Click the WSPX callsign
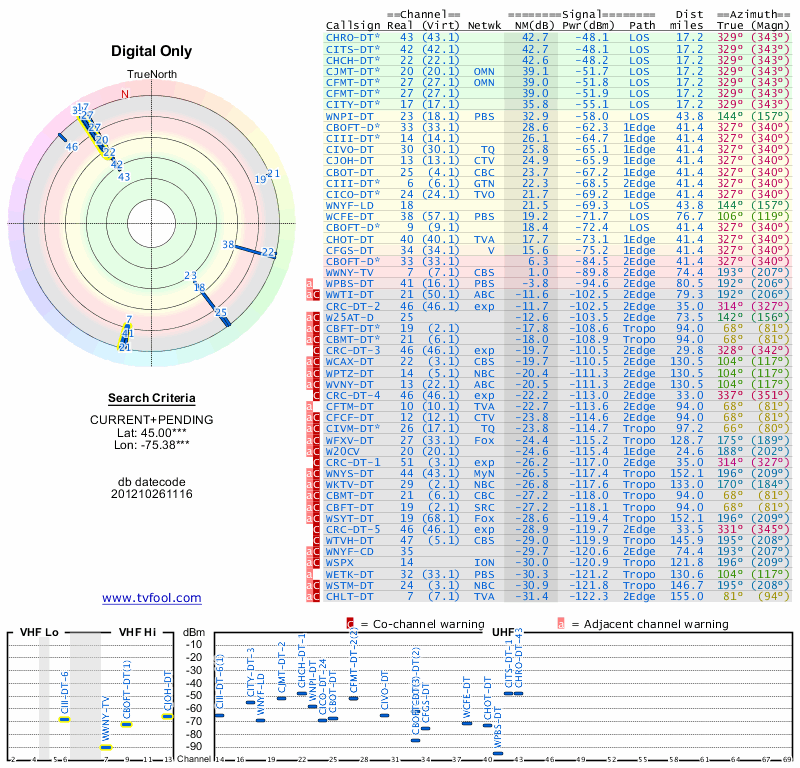The height and width of the screenshot is (768, 800). coord(340,562)
